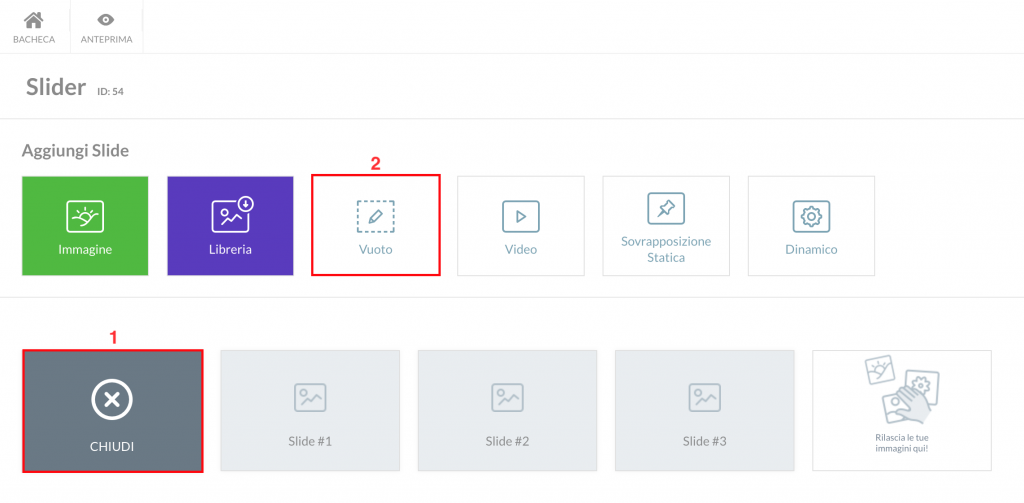Open Anteprima preview eye icon
Screen dimensions: 1024x503
(x=106, y=20)
